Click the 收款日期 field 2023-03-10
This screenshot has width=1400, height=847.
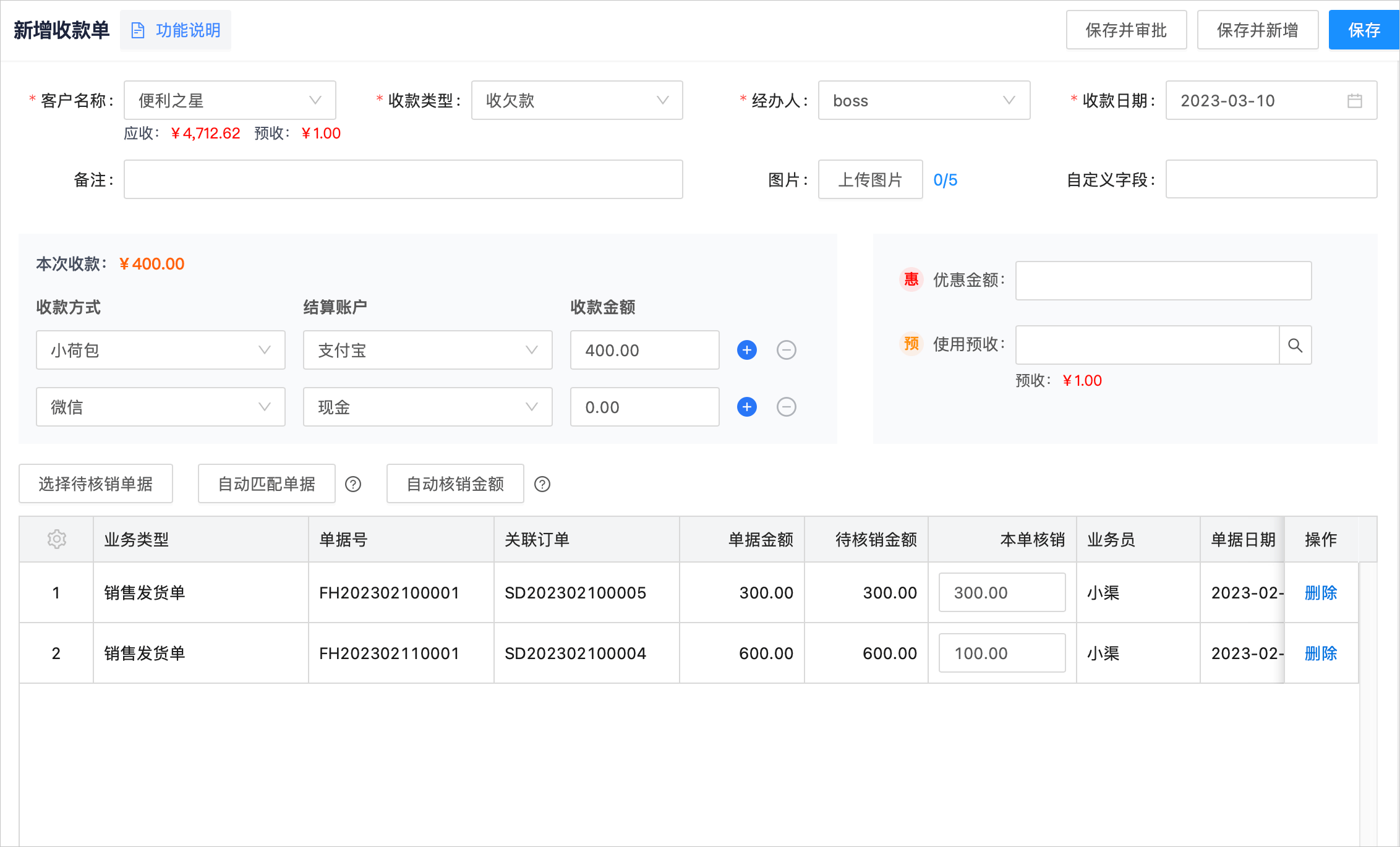[x=1271, y=100]
